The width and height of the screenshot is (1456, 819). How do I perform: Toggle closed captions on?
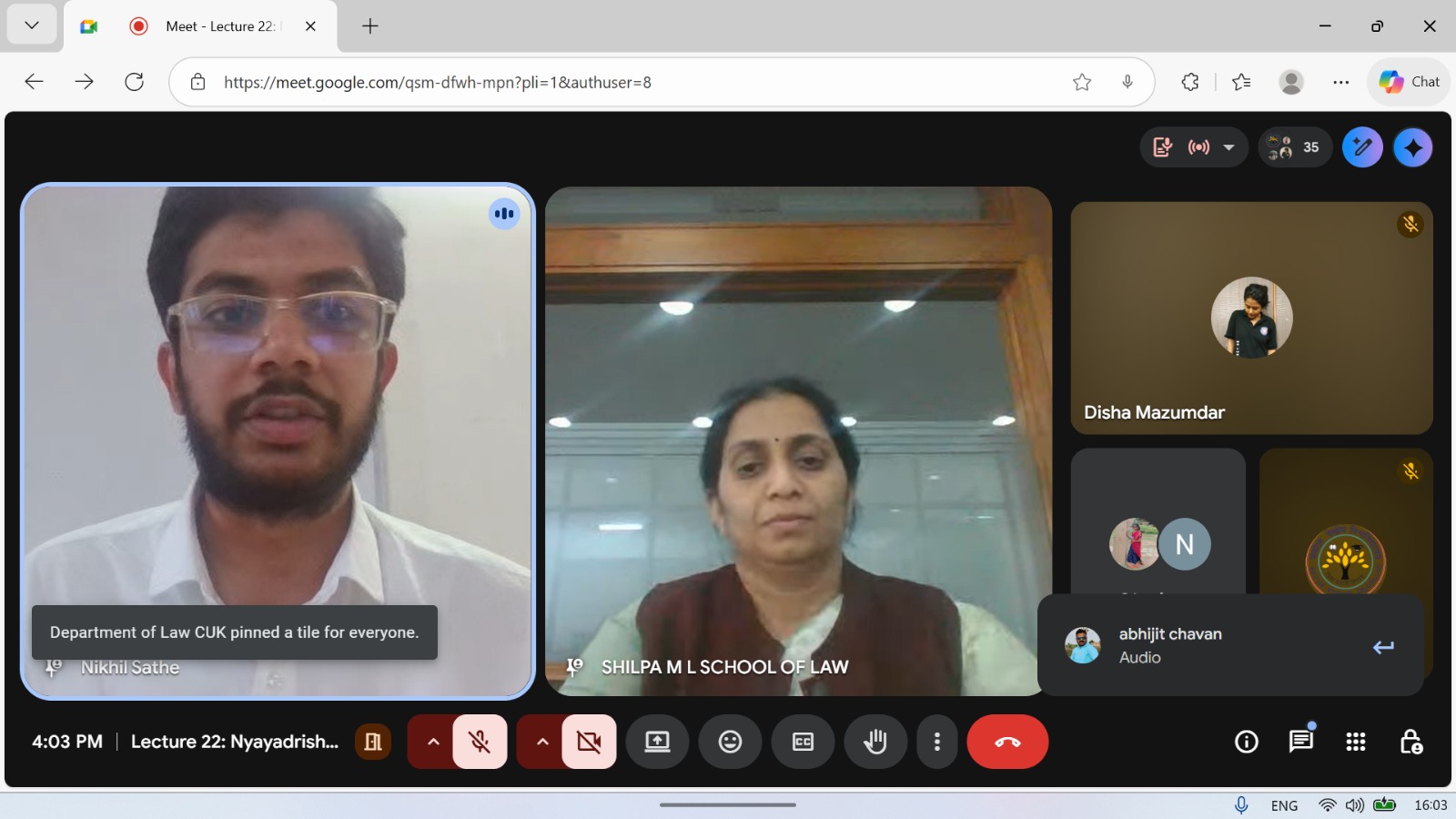[x=803, y=742]
